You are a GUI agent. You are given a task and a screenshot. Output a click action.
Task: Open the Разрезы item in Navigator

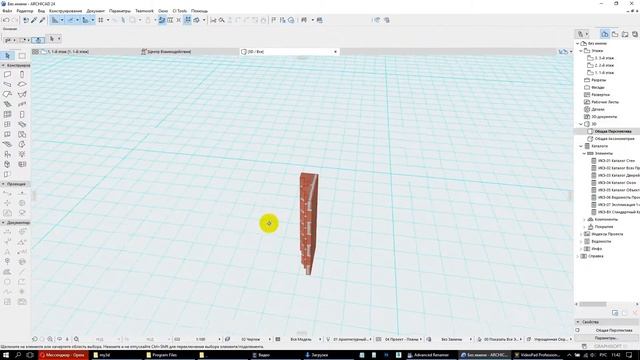pyautogui.click(x=598, y=80)
